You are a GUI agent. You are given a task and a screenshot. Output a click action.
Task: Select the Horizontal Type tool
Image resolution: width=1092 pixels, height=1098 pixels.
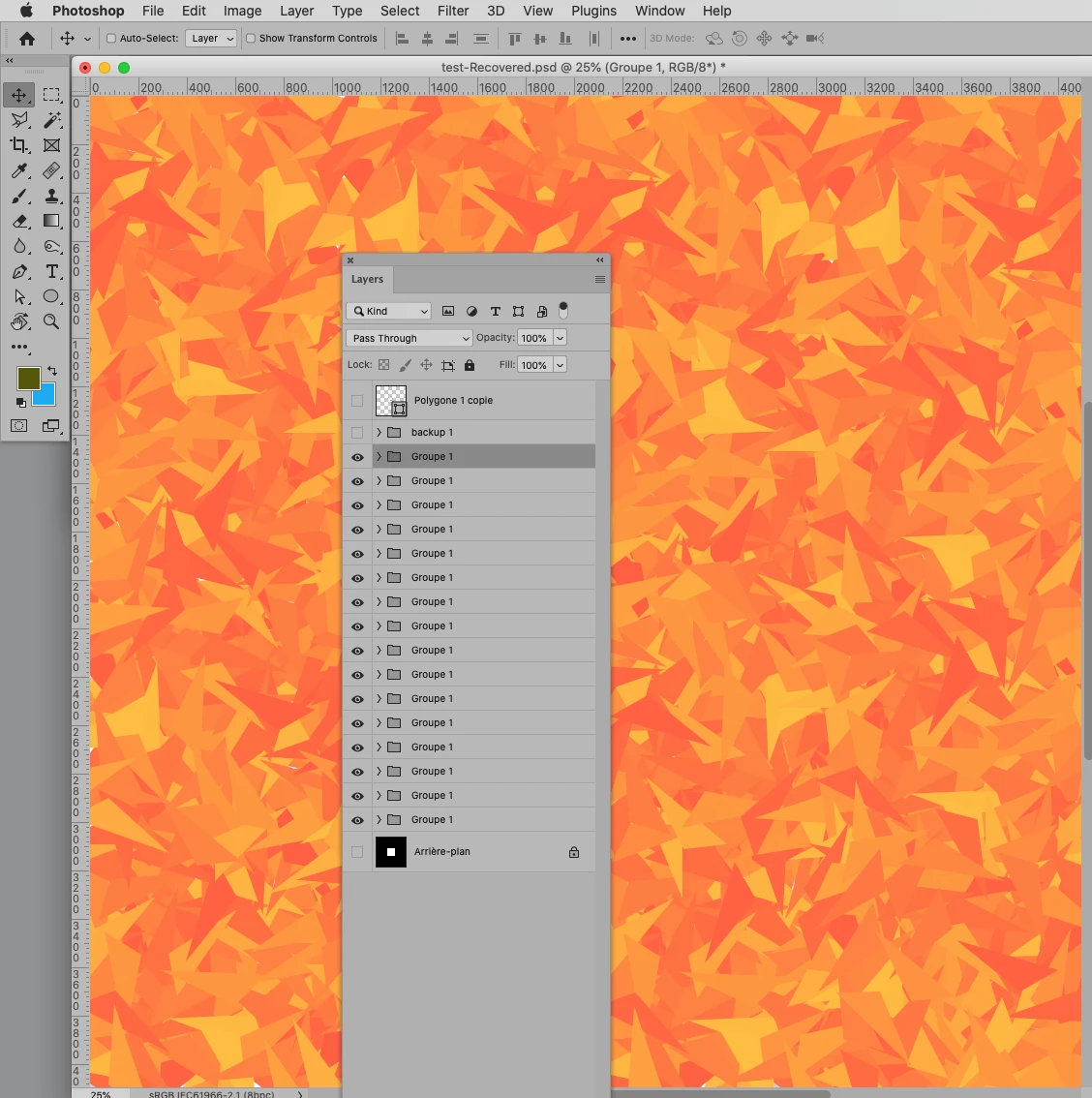coord(51,272)
